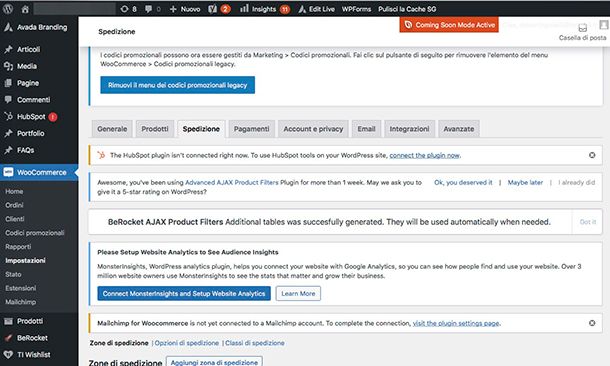The image size is (610, 366).
Task: Switch to the Account e privacy tab
Action: pyautogui.click(x=313, y=129)
